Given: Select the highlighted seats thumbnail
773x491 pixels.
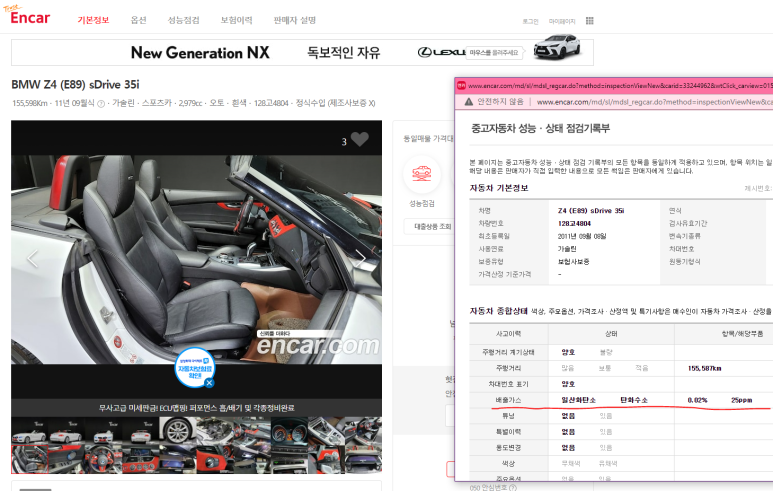Looking at the screenshot, I should pos(30,459).
